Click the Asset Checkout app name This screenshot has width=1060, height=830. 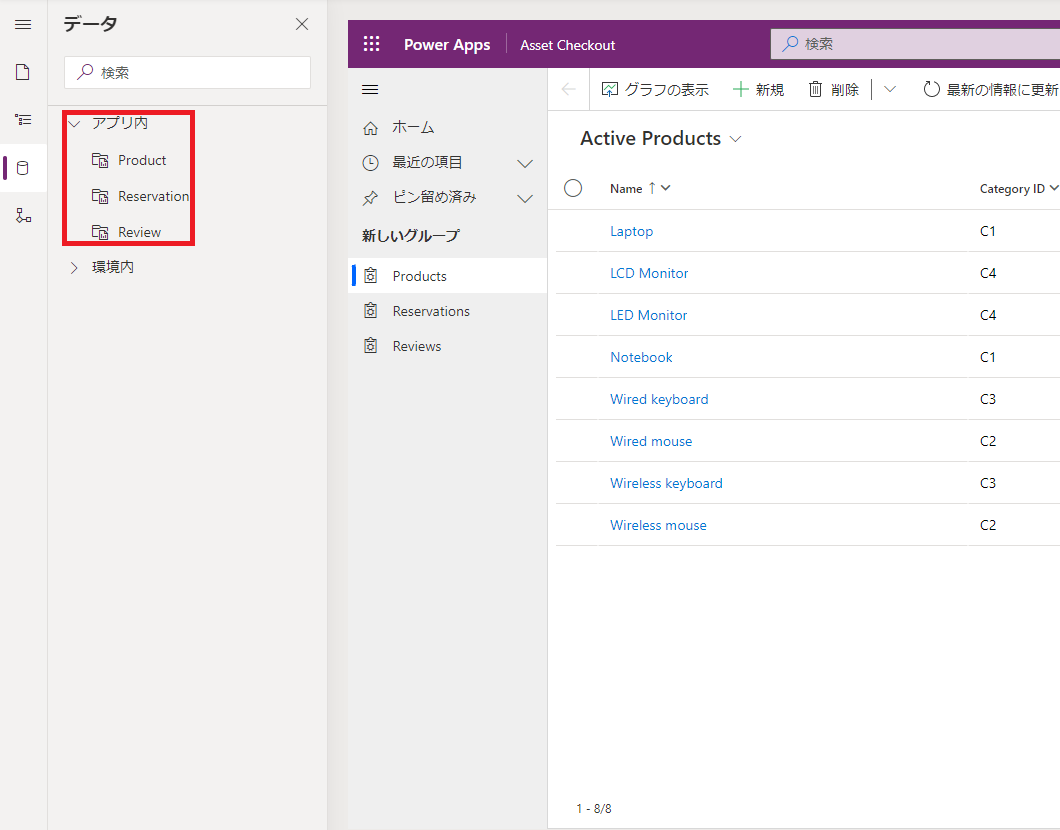[x=567, y=45]
